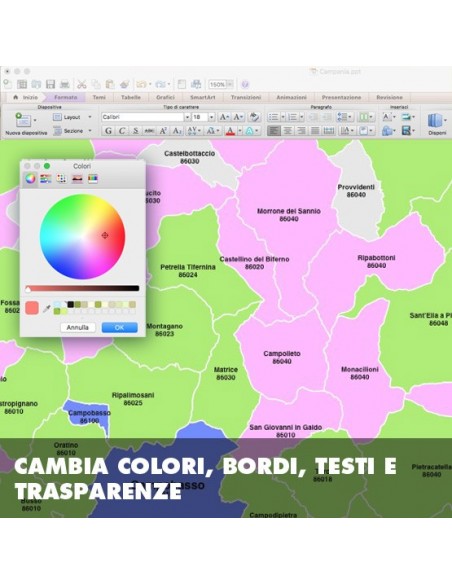Click the Print icon in the toolbar
452x584 pixels.
65,85
